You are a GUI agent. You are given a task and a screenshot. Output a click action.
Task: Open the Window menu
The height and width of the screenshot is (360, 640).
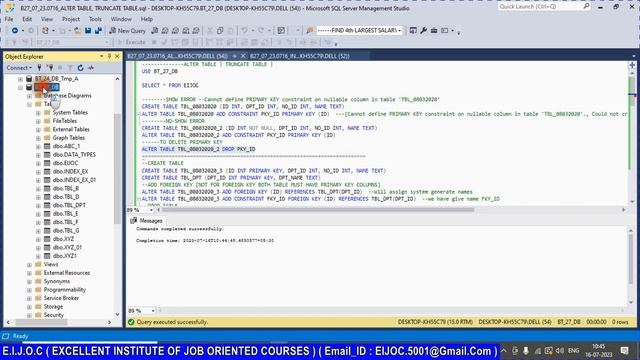[x=121, y=19]
